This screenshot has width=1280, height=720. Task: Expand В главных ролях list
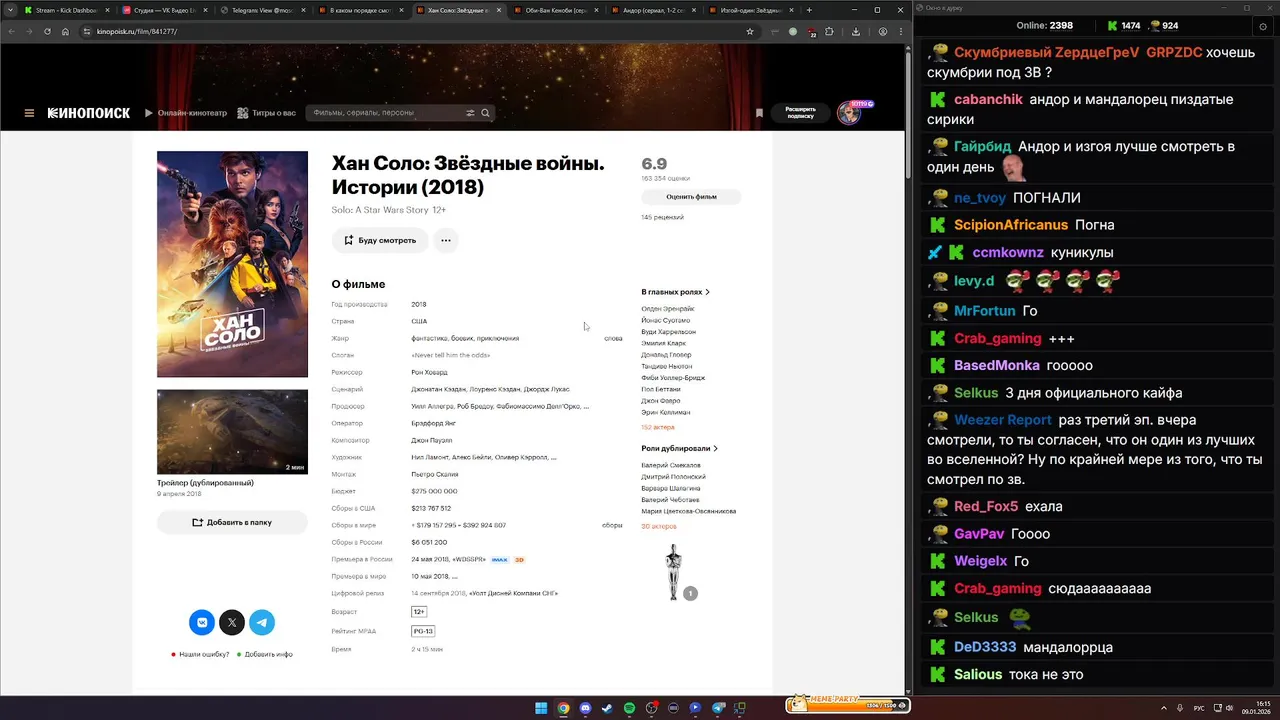tap(676, 292)
